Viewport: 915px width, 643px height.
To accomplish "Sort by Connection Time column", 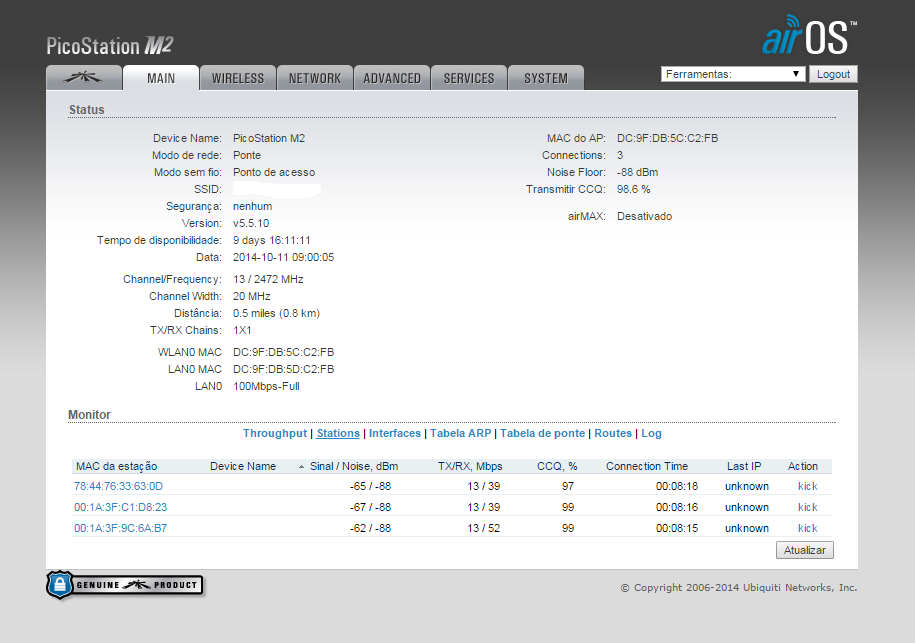I will point(647,467).
